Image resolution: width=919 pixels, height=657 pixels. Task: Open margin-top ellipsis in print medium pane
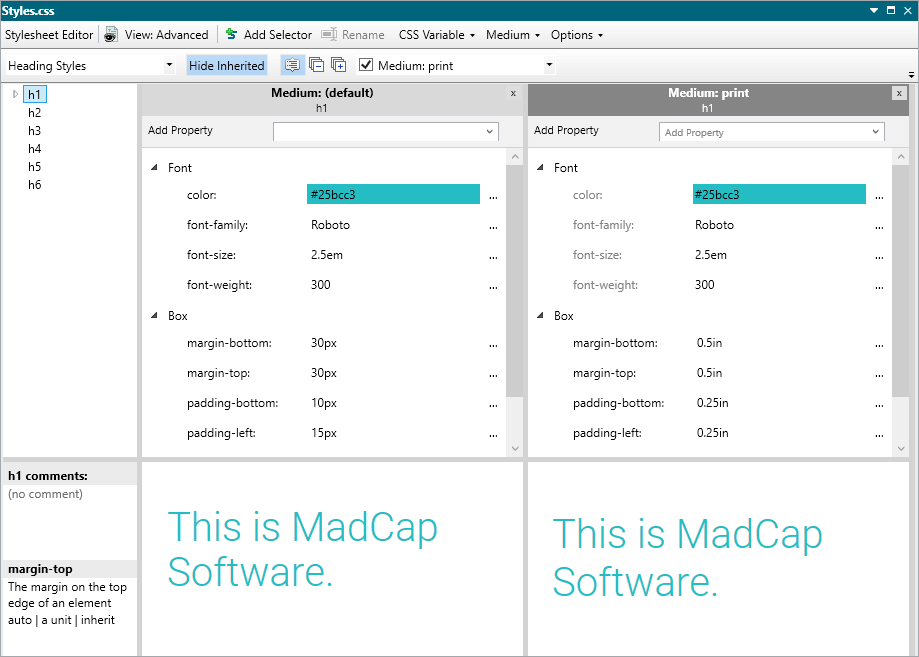pyautogui.click(x=879, y=375)
